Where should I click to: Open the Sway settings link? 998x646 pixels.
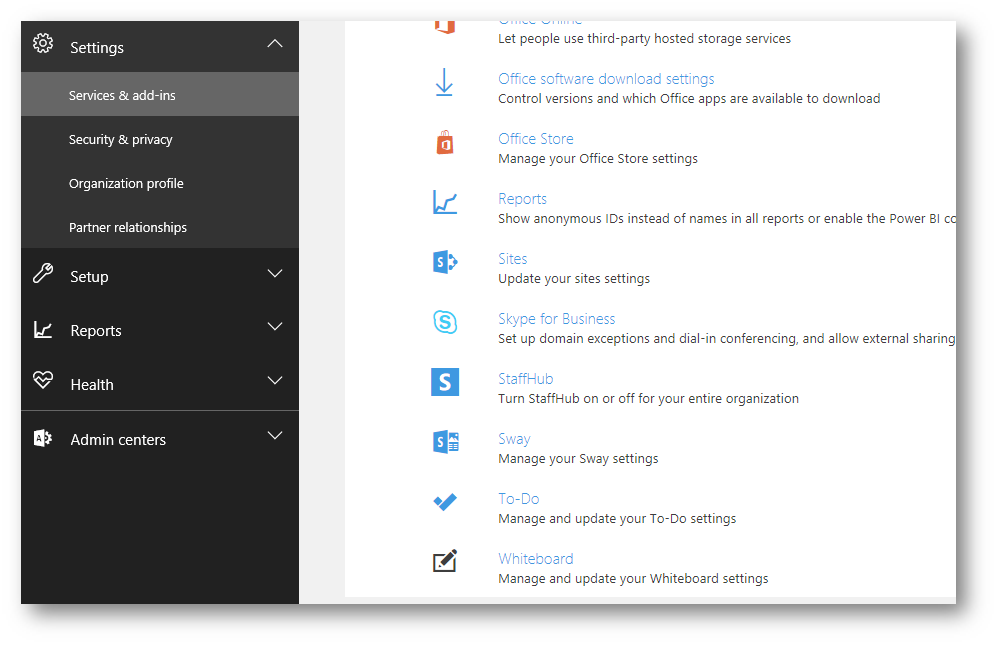coord(514,439)
